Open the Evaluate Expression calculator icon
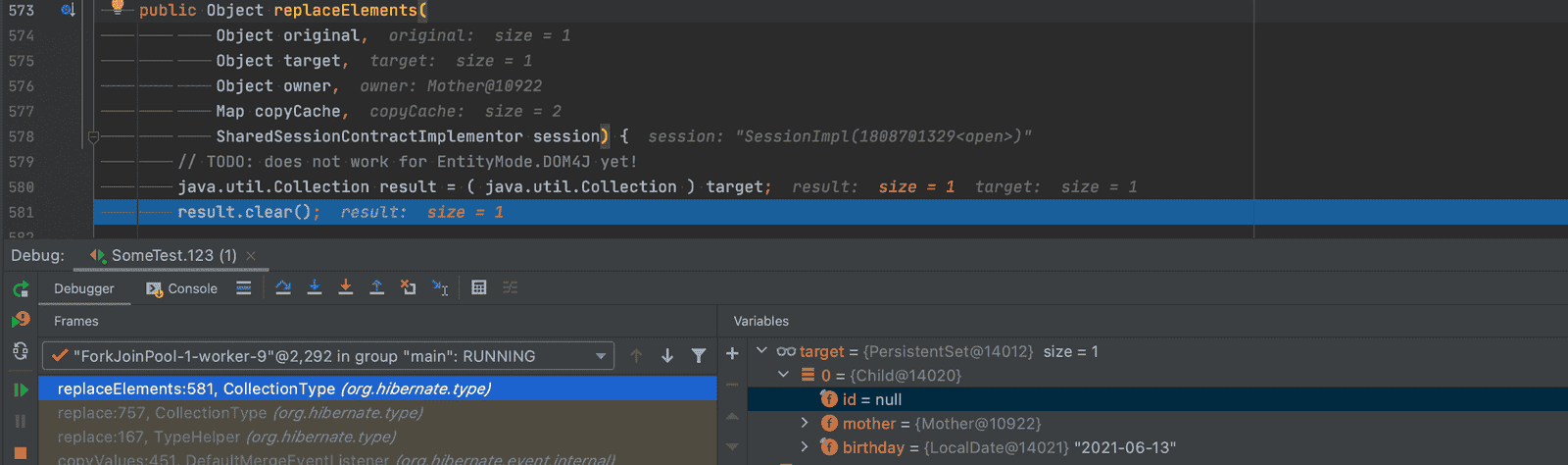 (x=478, y=287)
